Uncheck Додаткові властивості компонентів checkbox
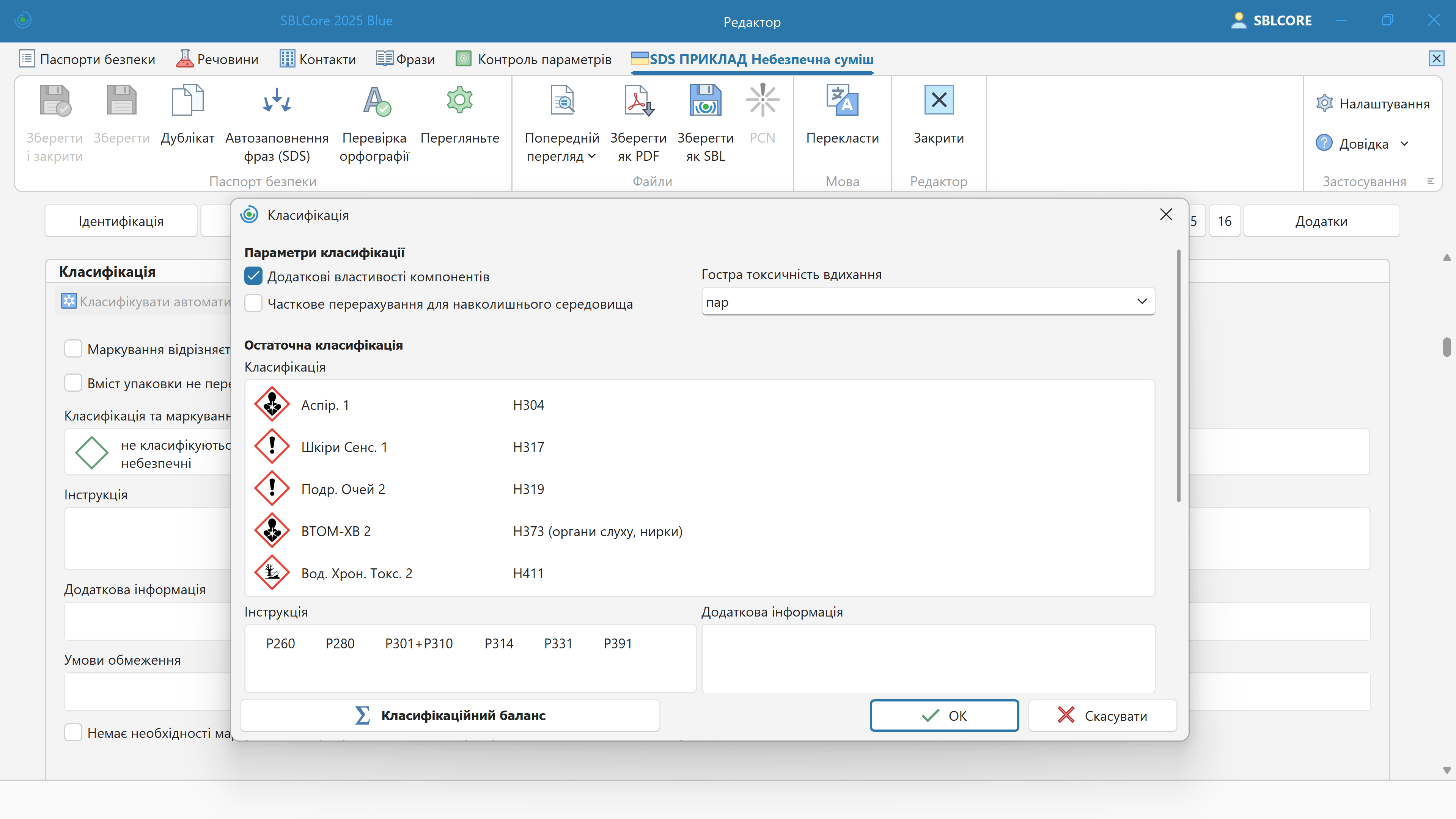The height and width of the screenshot is (819, 1456). 253,276
